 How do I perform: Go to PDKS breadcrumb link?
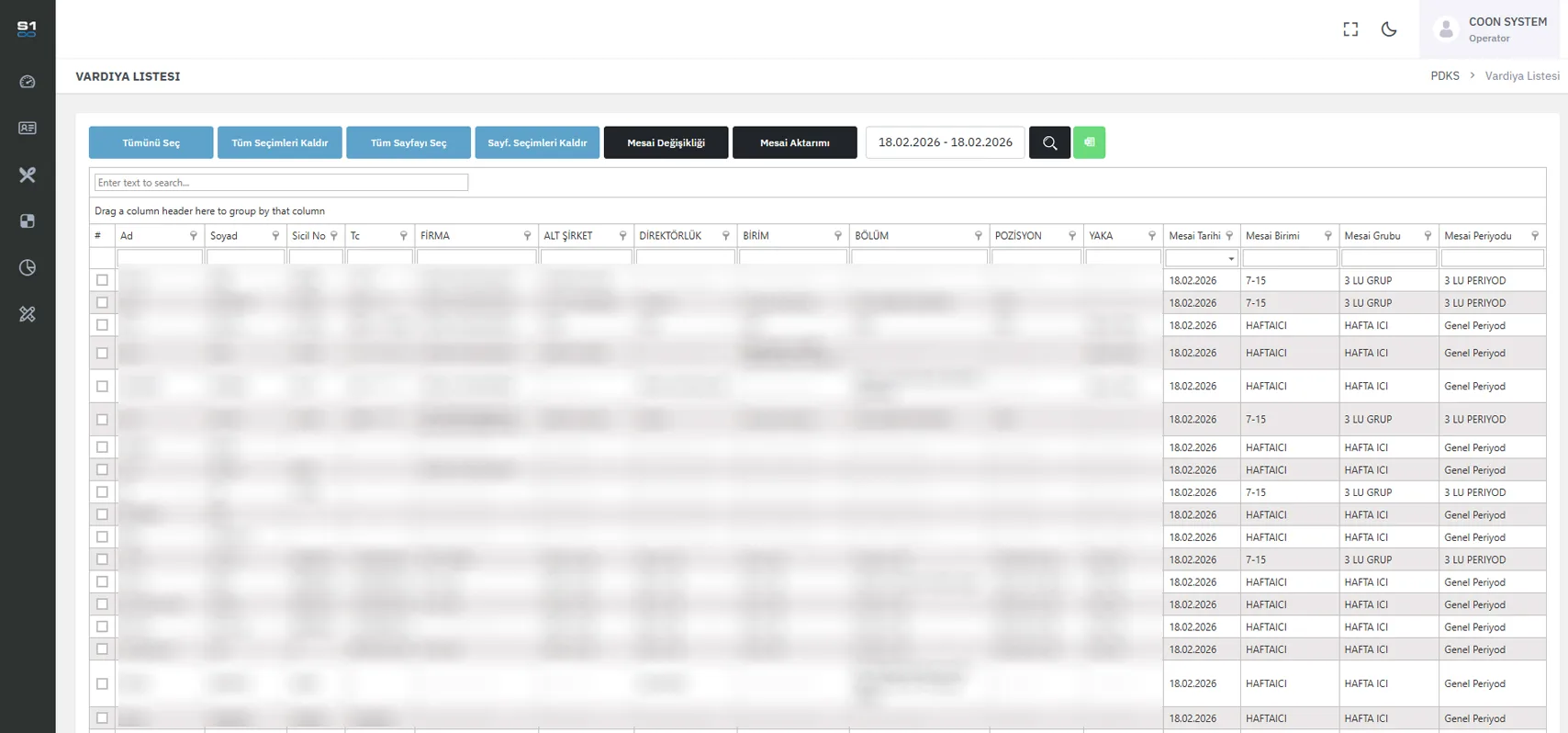tap(1444, 76)
